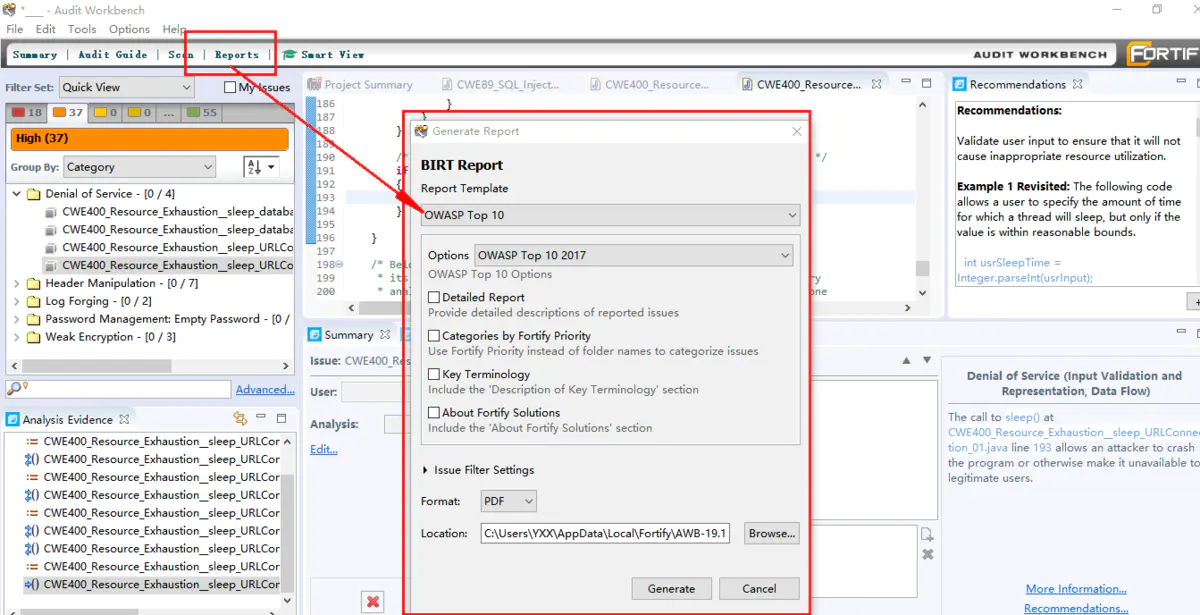Select the Critical issues tab showing 18

coord(28,113)
